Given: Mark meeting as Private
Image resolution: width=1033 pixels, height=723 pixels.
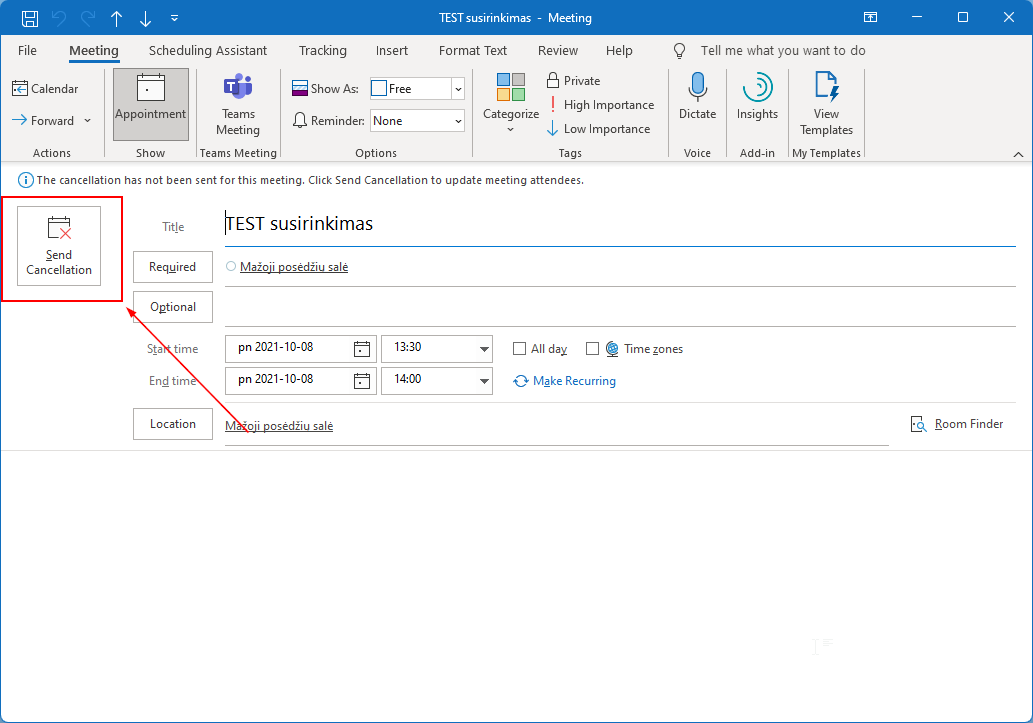Looking at the screenshot, I should tap(573, 81).
